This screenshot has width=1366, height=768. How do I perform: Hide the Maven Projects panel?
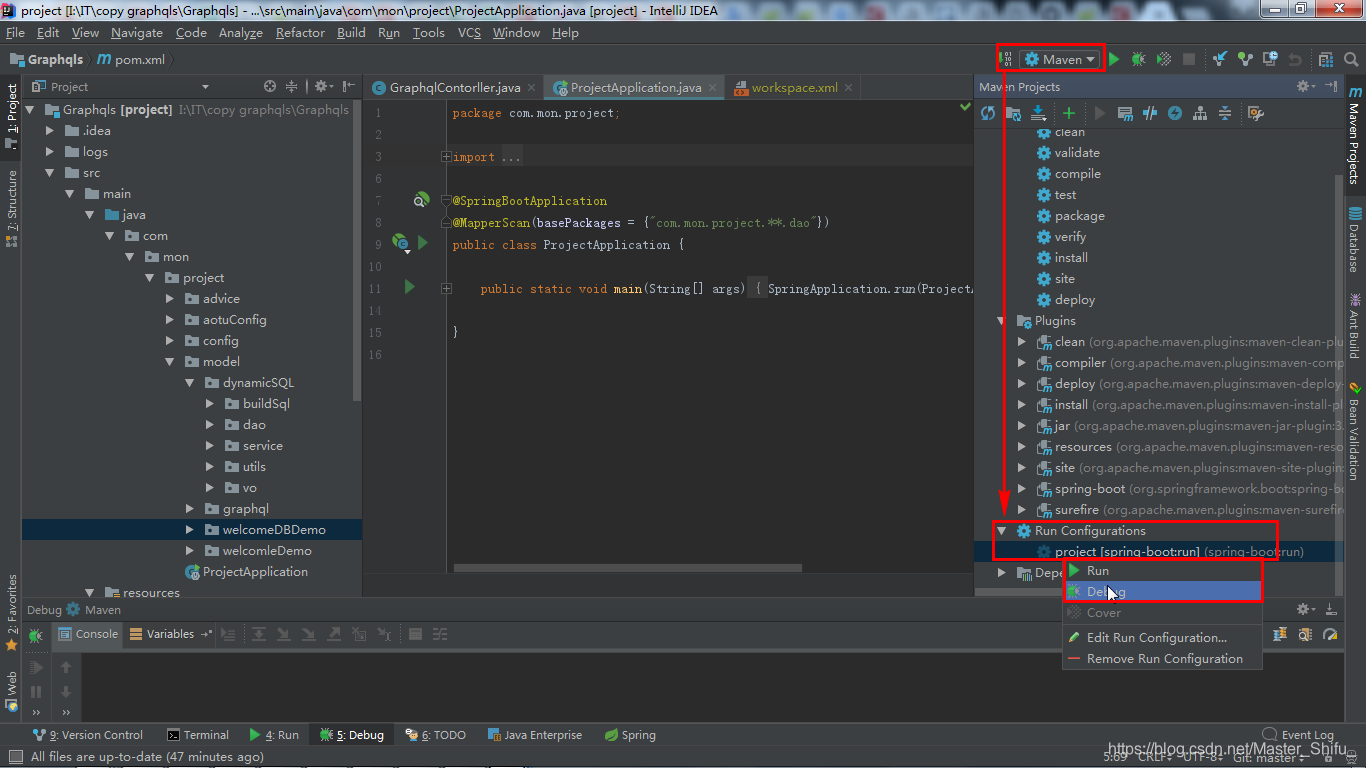tap(1331, 87)
